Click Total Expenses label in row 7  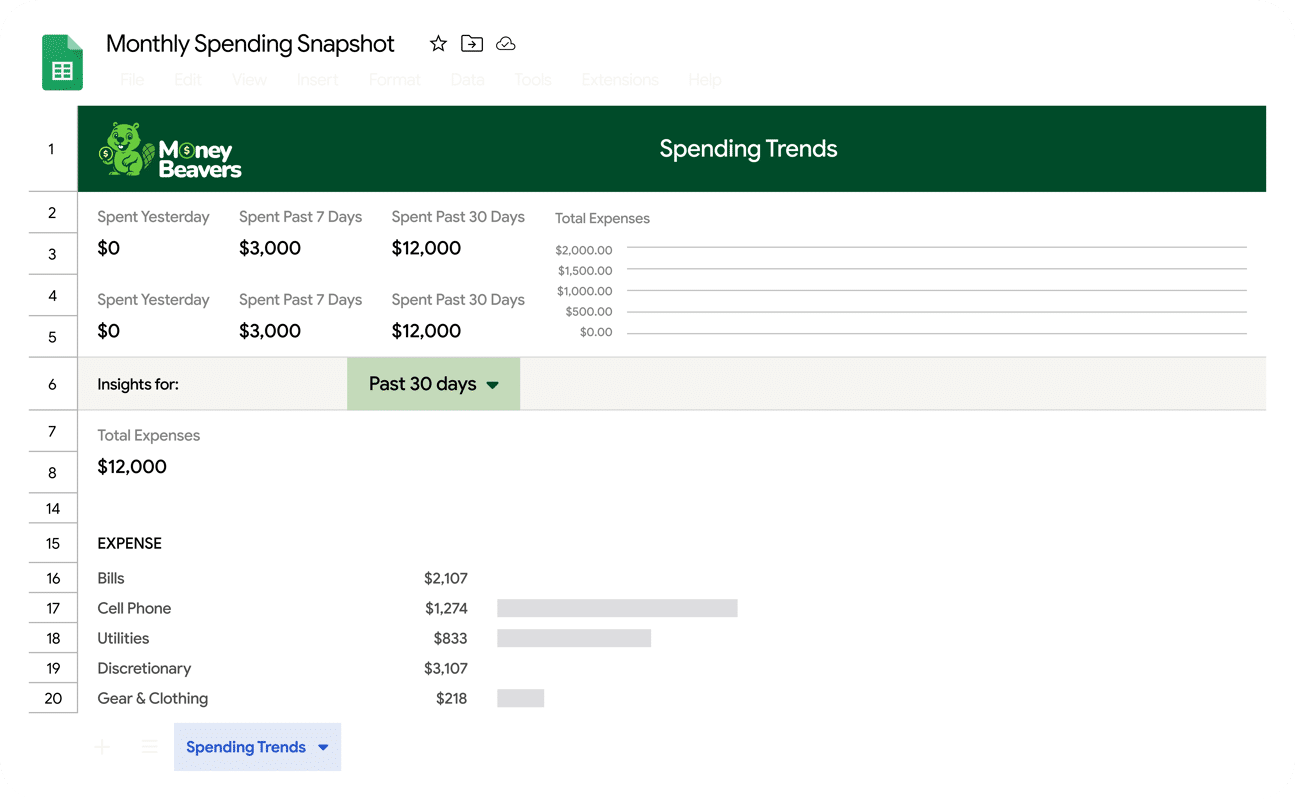148,435
